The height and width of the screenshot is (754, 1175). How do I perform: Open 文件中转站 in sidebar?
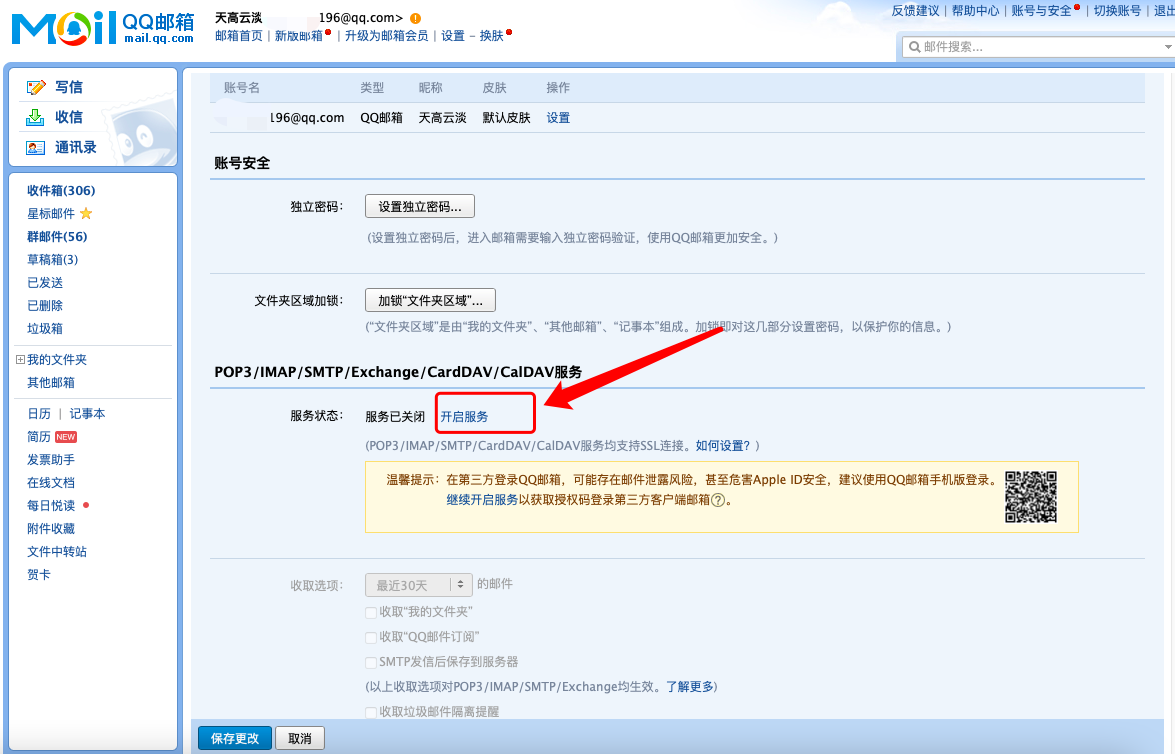[57, 552]
